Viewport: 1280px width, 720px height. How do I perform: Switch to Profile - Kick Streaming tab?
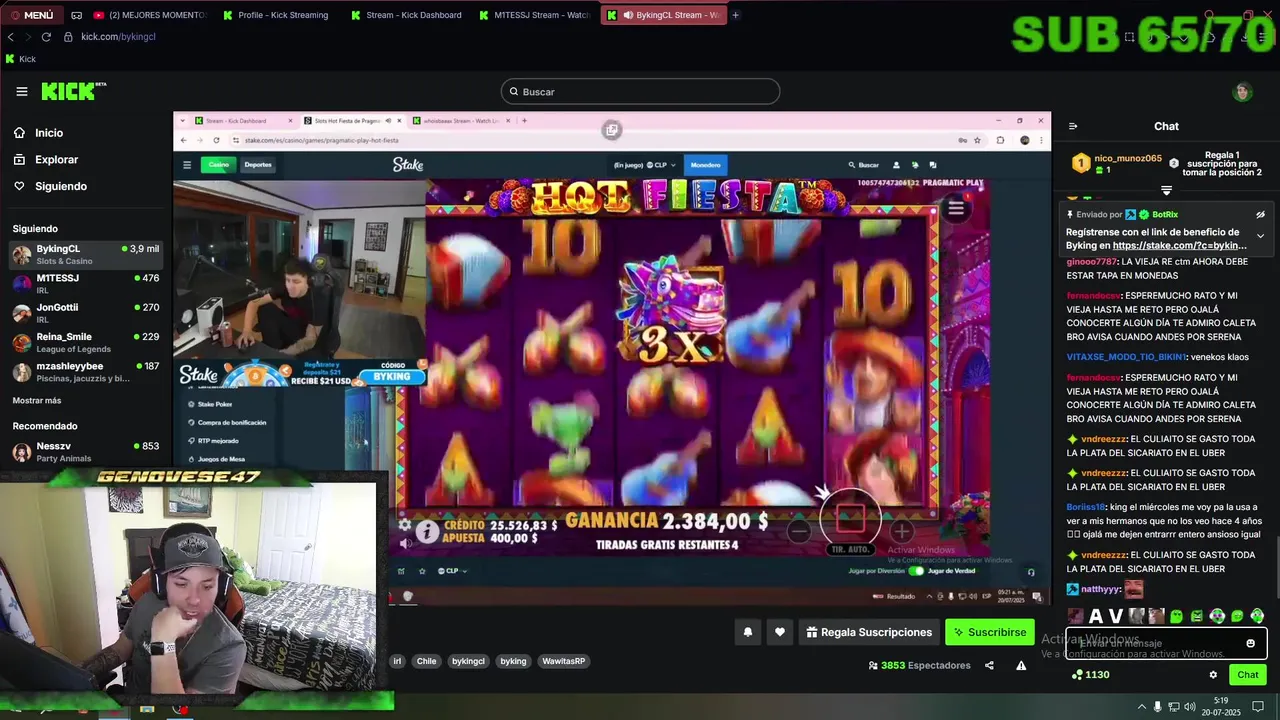pos(274,15)
